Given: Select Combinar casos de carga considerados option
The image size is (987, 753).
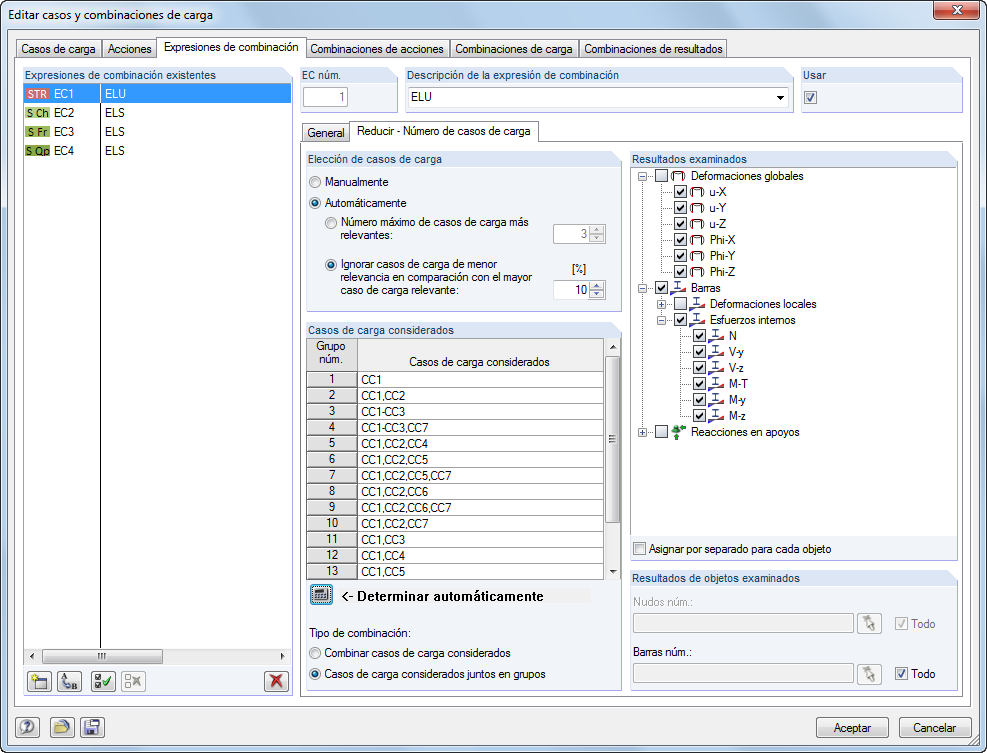Looking at the screenshot, I should pyautogui.click(x=315, y=653).
